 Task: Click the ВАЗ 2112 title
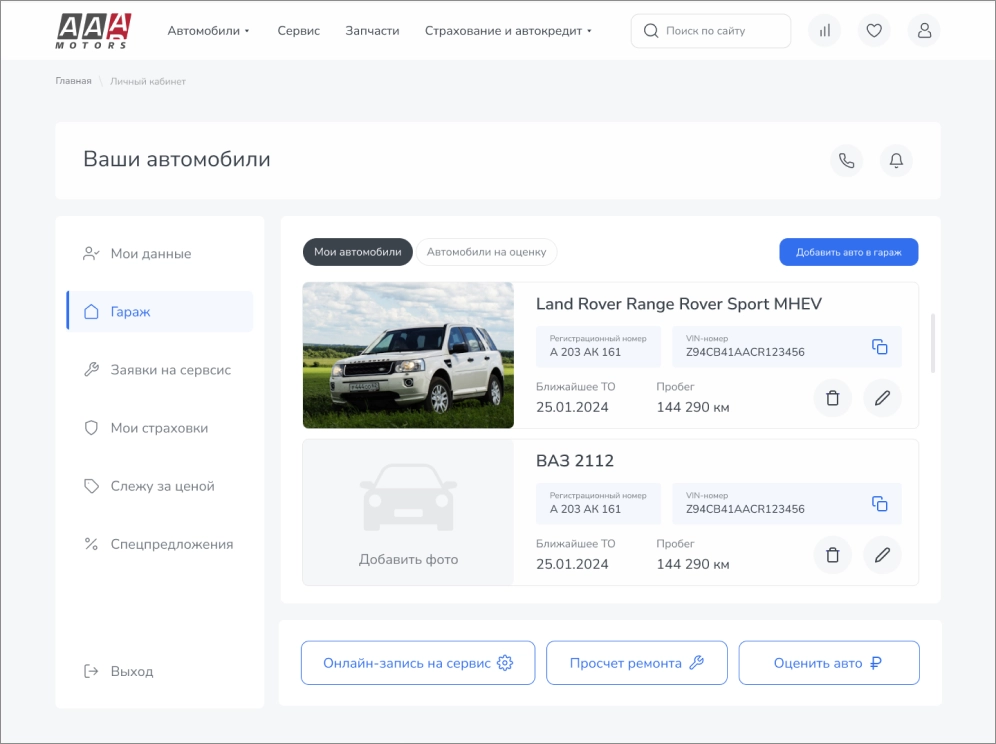pos(575,461)
